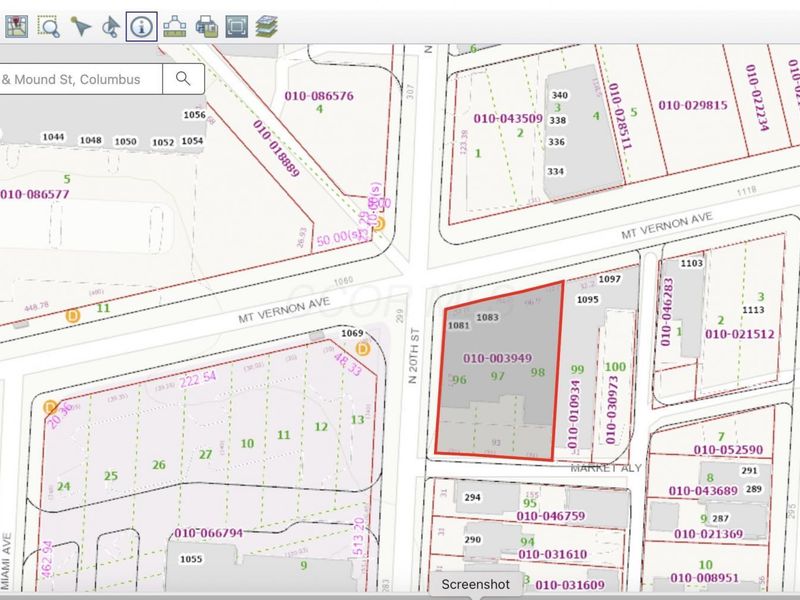Open the print map tool

[x=207, y=27]
